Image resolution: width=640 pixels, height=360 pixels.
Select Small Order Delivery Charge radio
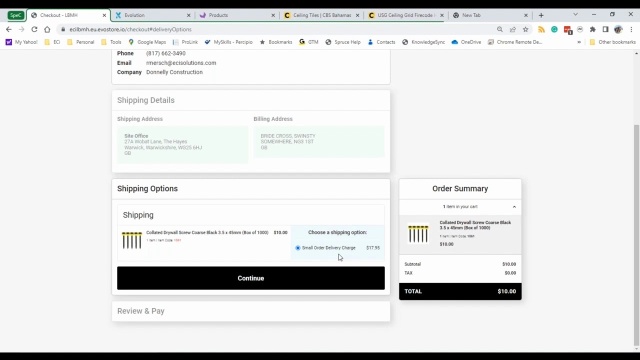298,248
